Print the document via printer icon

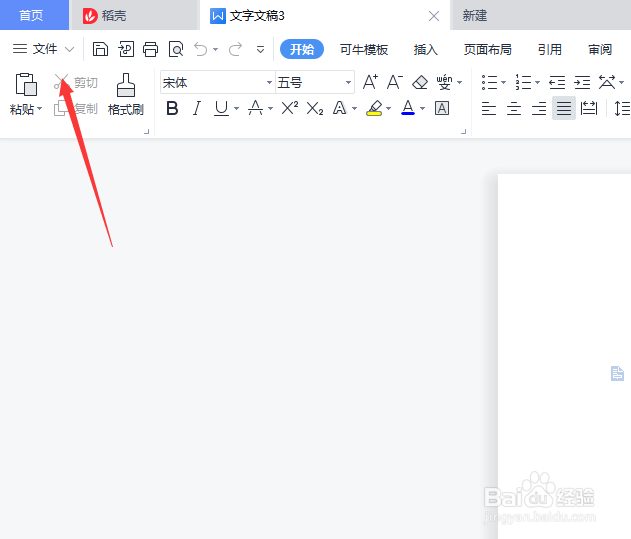coord(151,50)
